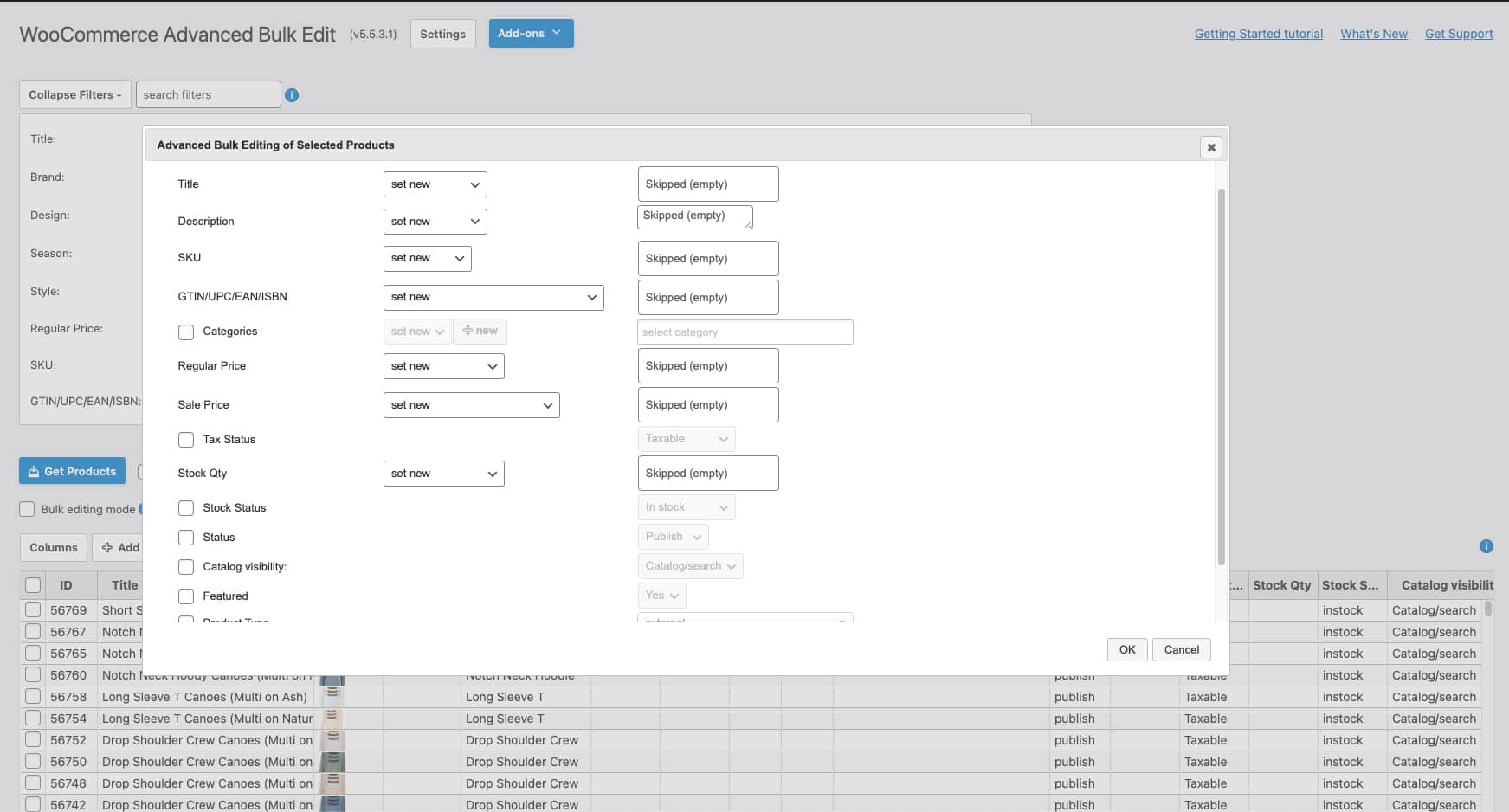Open the Publish status dropdown
1509x812 pixels.
coord(673,537)
